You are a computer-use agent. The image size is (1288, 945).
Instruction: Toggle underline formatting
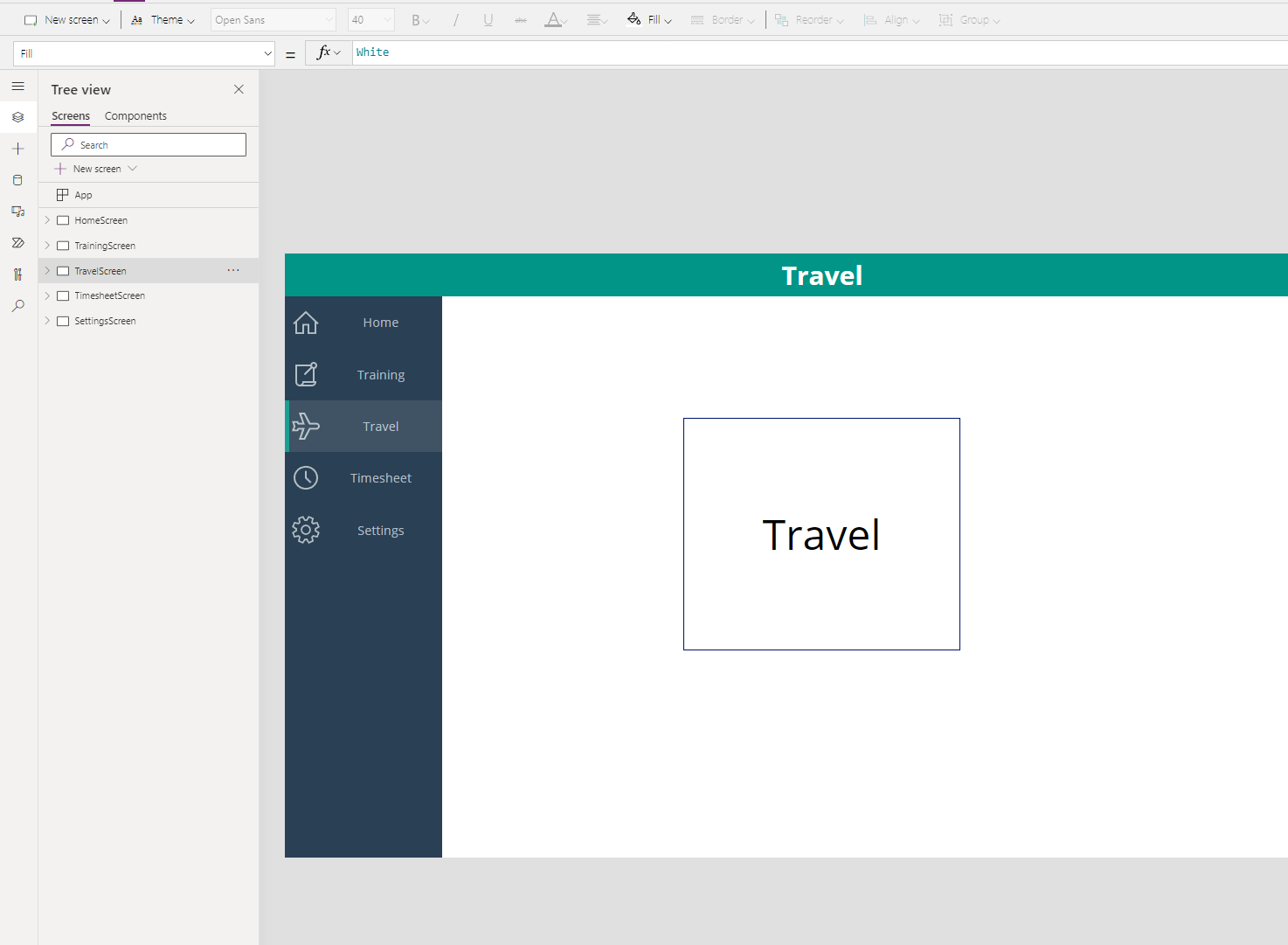click(x=488, y=19)
